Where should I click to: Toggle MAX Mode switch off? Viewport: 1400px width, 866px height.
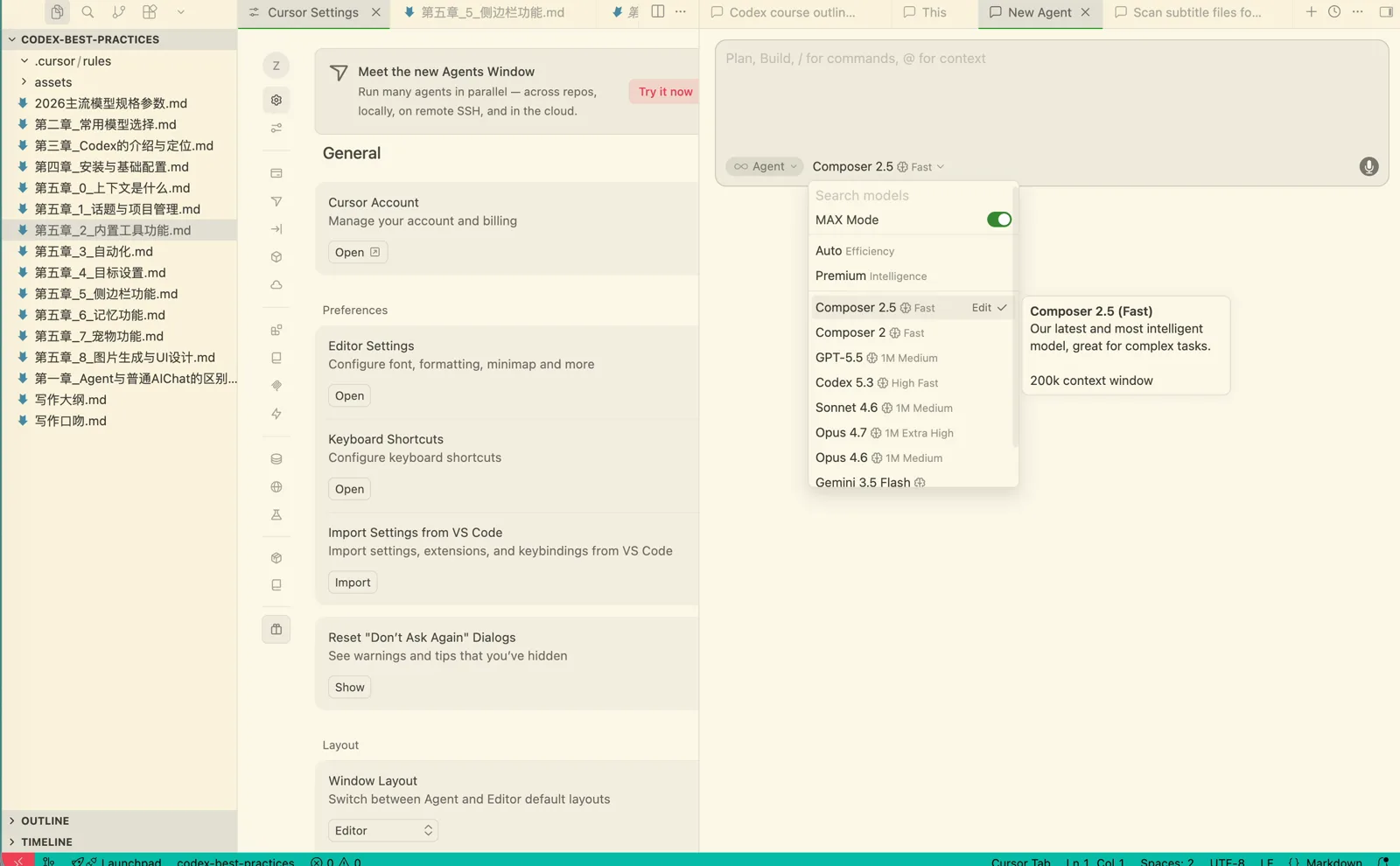[998, 220]
